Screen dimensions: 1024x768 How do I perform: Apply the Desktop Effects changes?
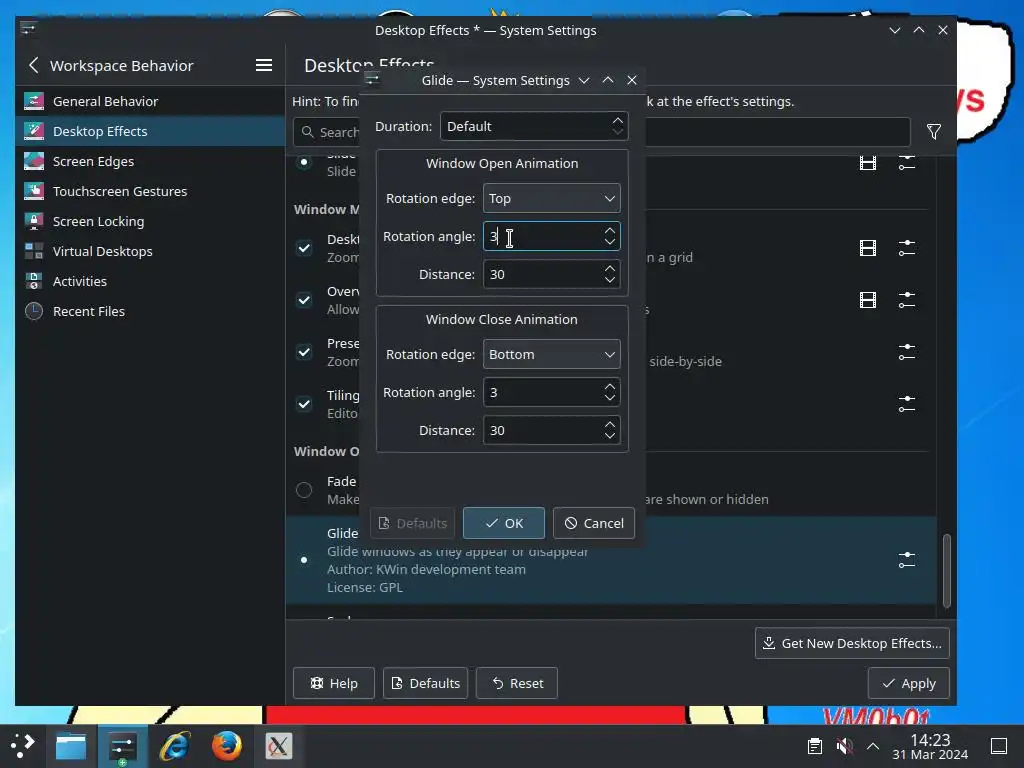click(908, 683)
